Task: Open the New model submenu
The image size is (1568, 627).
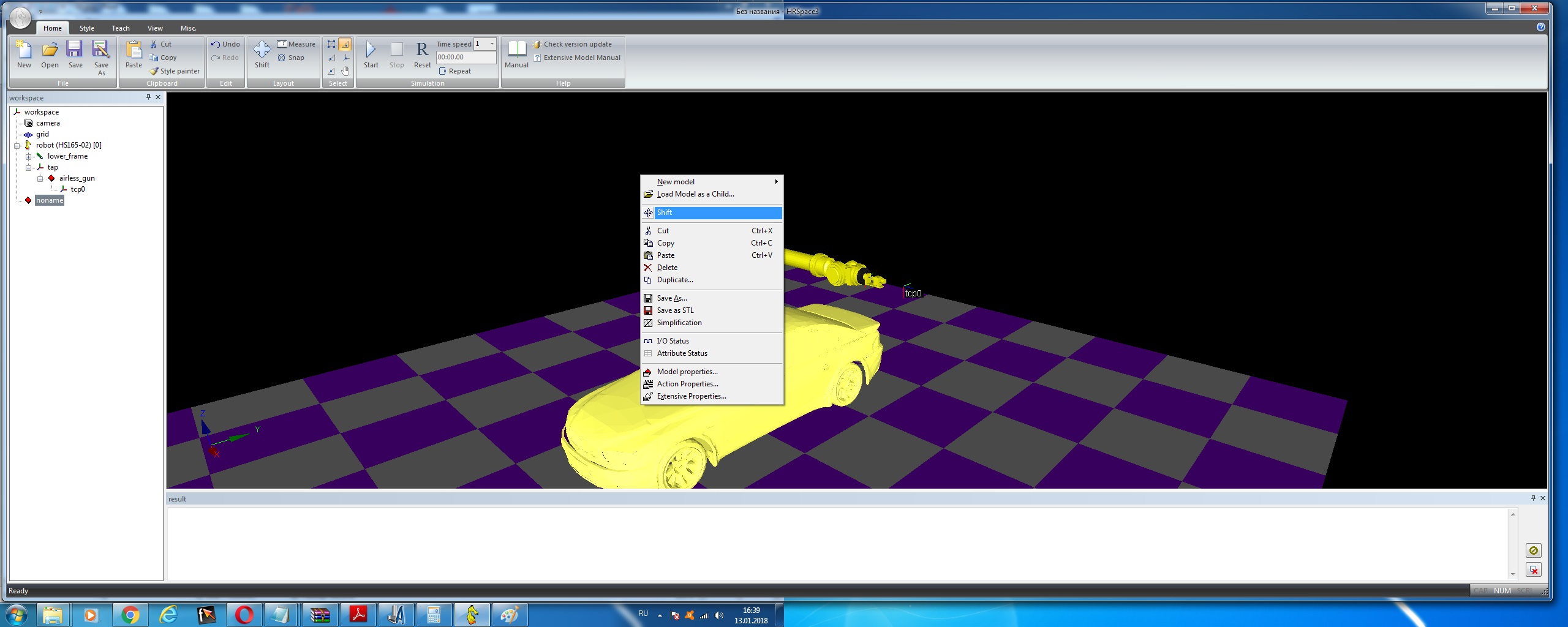Action: point(712,182)
